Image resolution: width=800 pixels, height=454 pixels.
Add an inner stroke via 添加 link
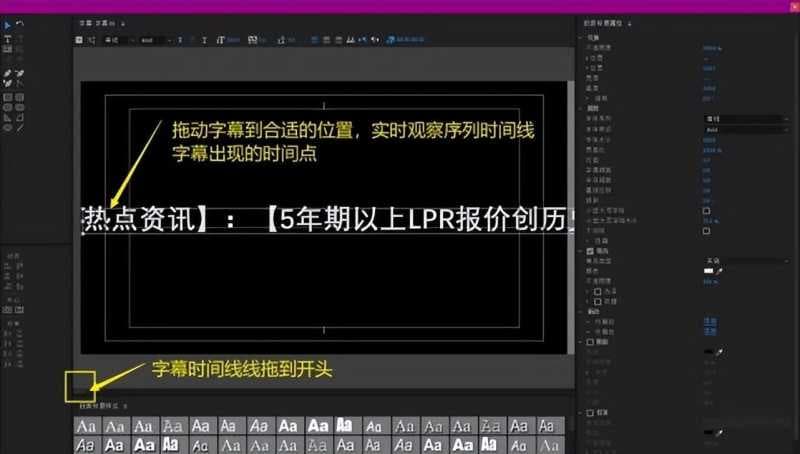[710, 321]
